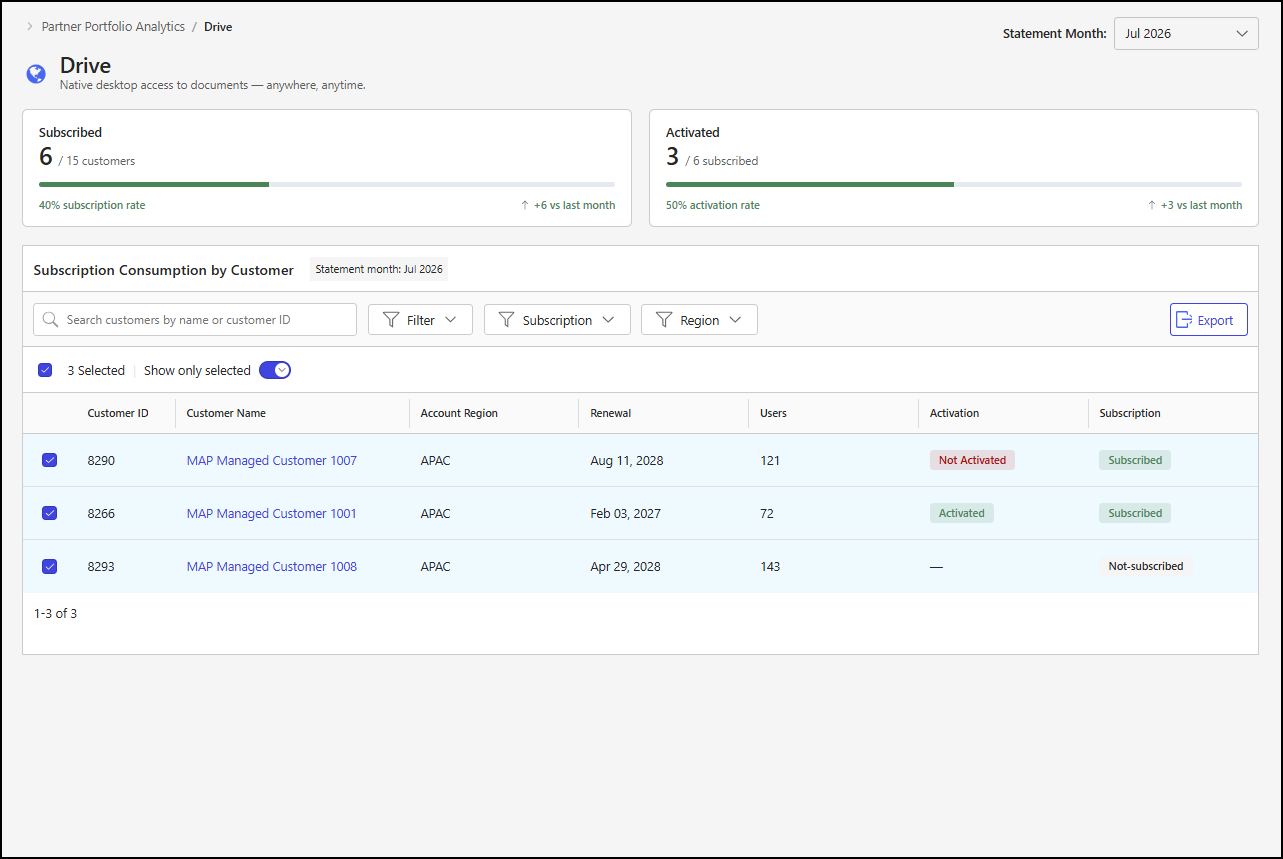The height and width of the screenshot is (859, 1283).
Task: Sort by Customer Name column header
Action: click(x=226, y=413)
